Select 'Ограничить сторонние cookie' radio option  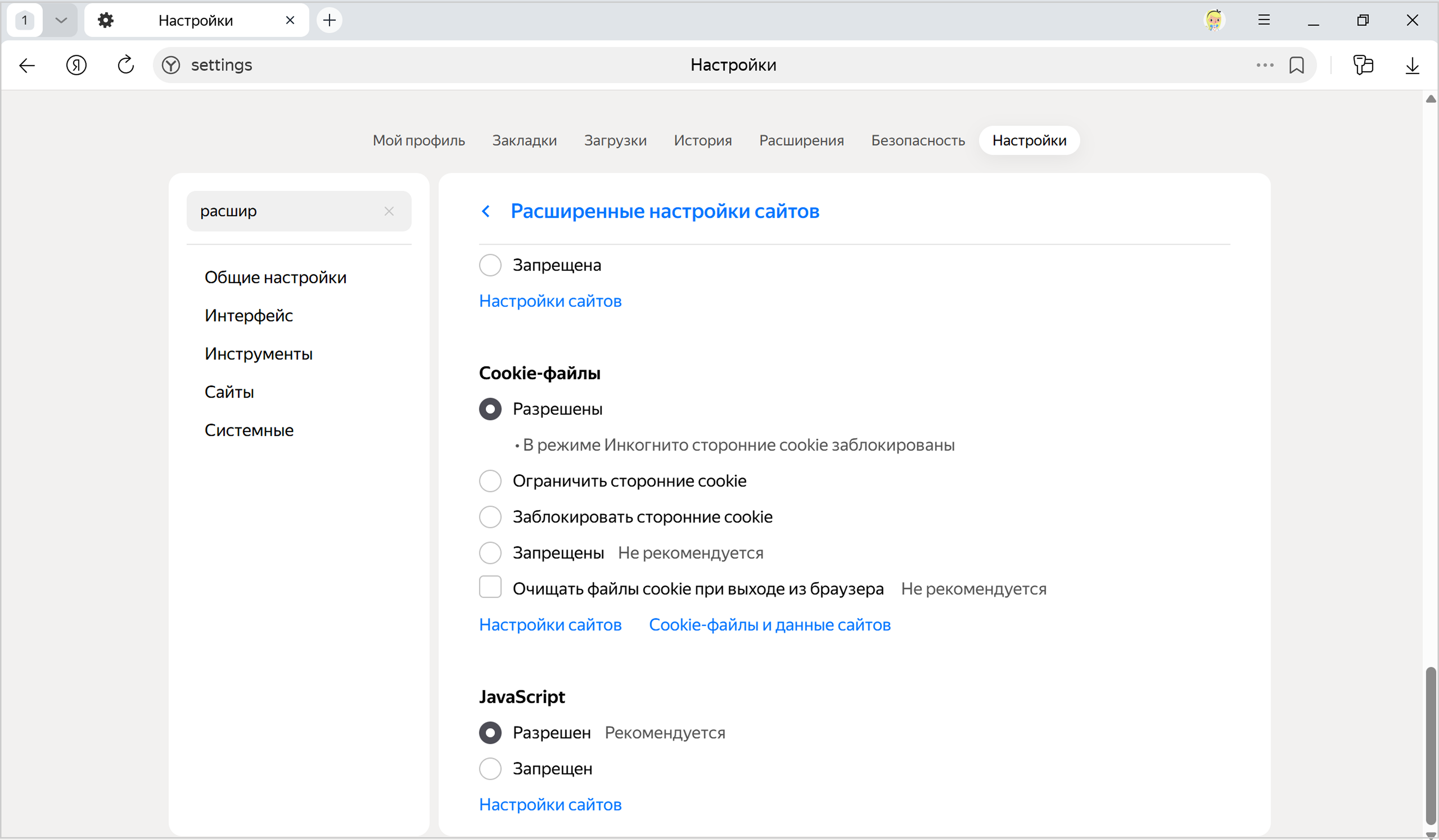click(x=490, y=481)
